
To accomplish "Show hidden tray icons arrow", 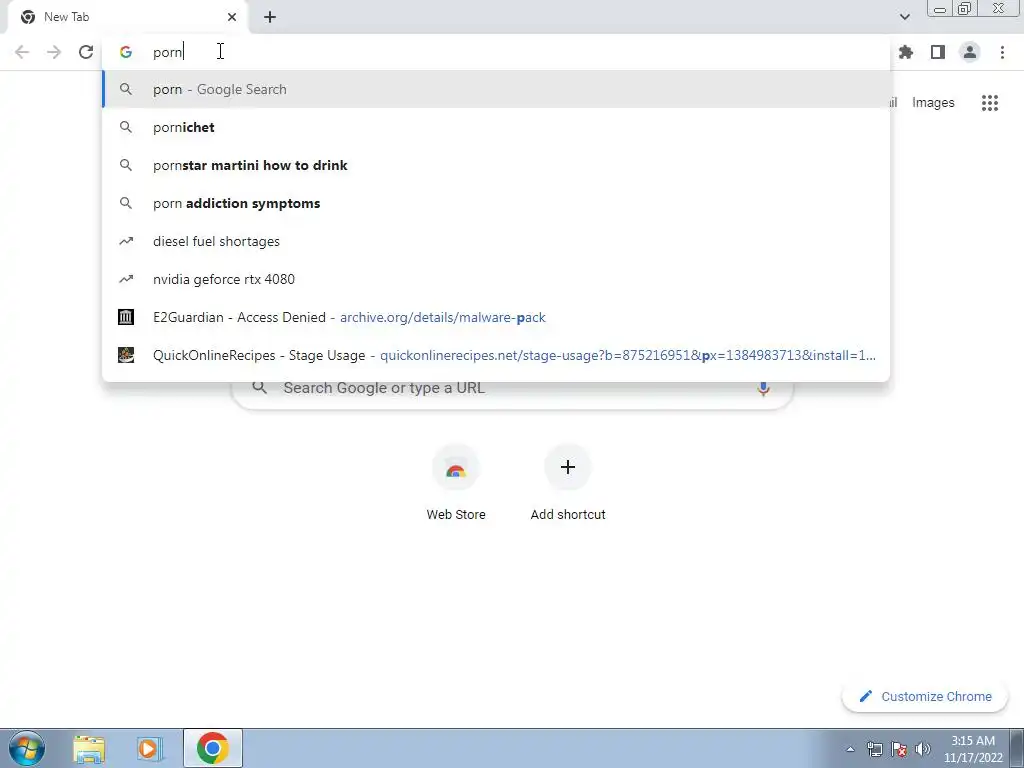I will pos(850,749).
